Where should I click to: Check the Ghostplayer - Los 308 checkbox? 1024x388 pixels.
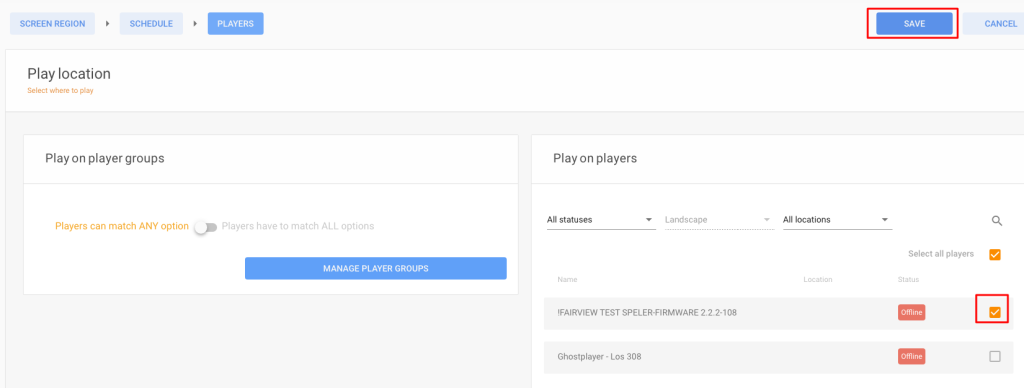995,356
